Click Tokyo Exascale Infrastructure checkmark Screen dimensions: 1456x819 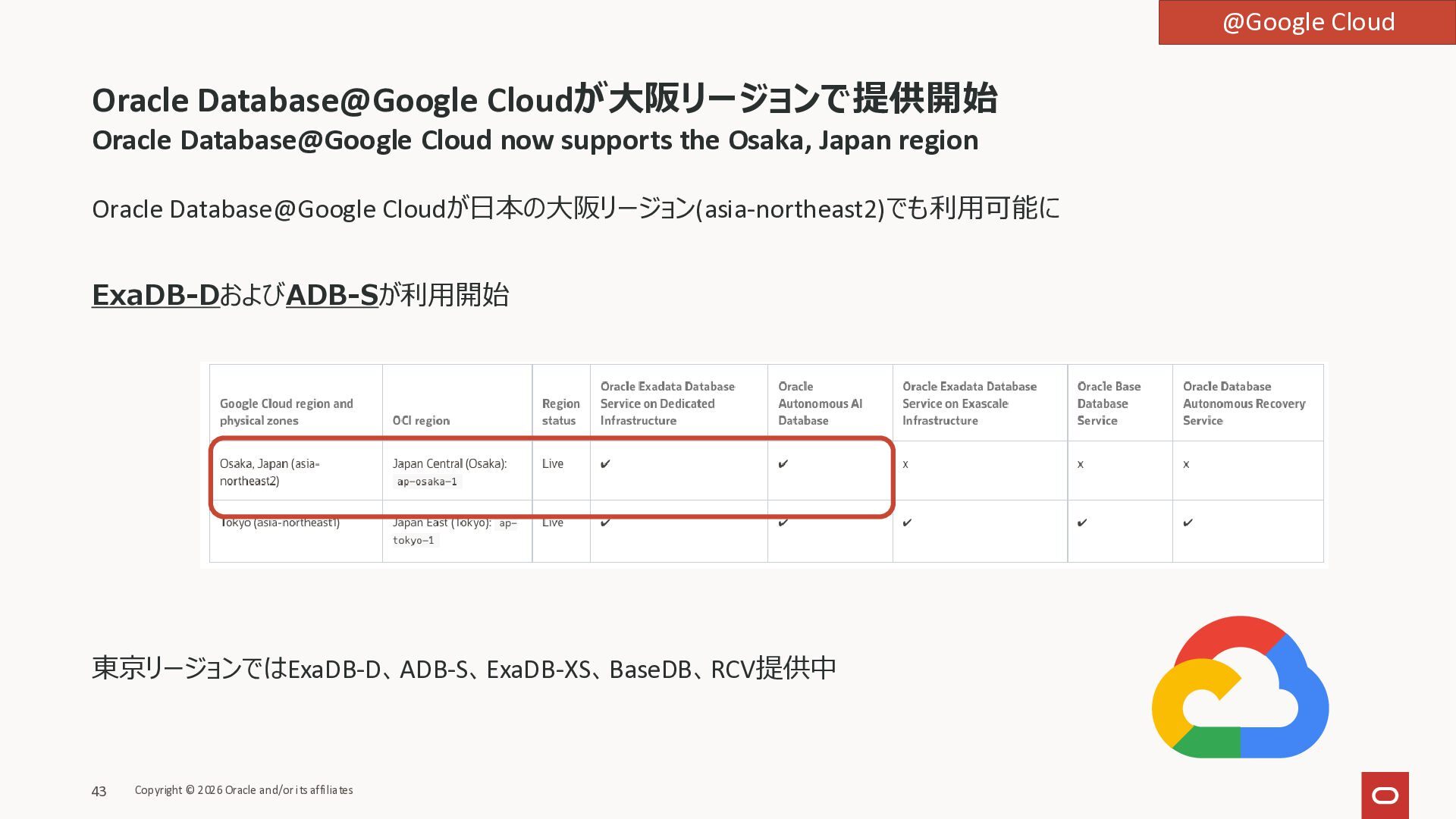point(908,522)
